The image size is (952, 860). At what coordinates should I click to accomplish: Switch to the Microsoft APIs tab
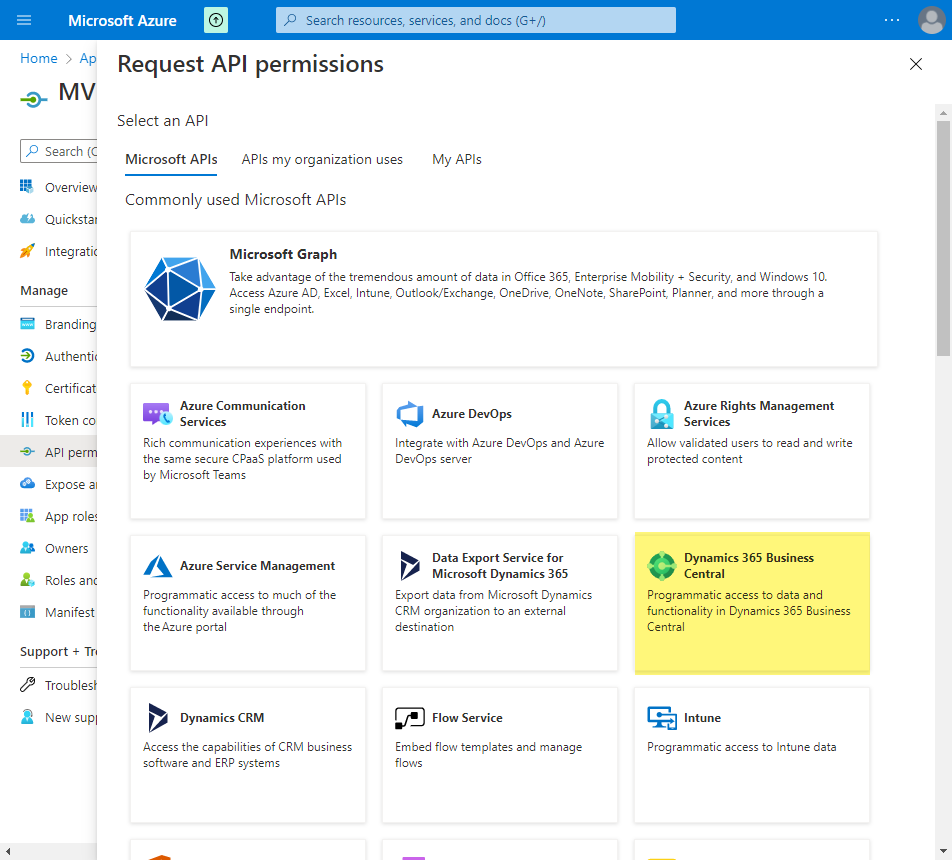[x=171, y=160]
